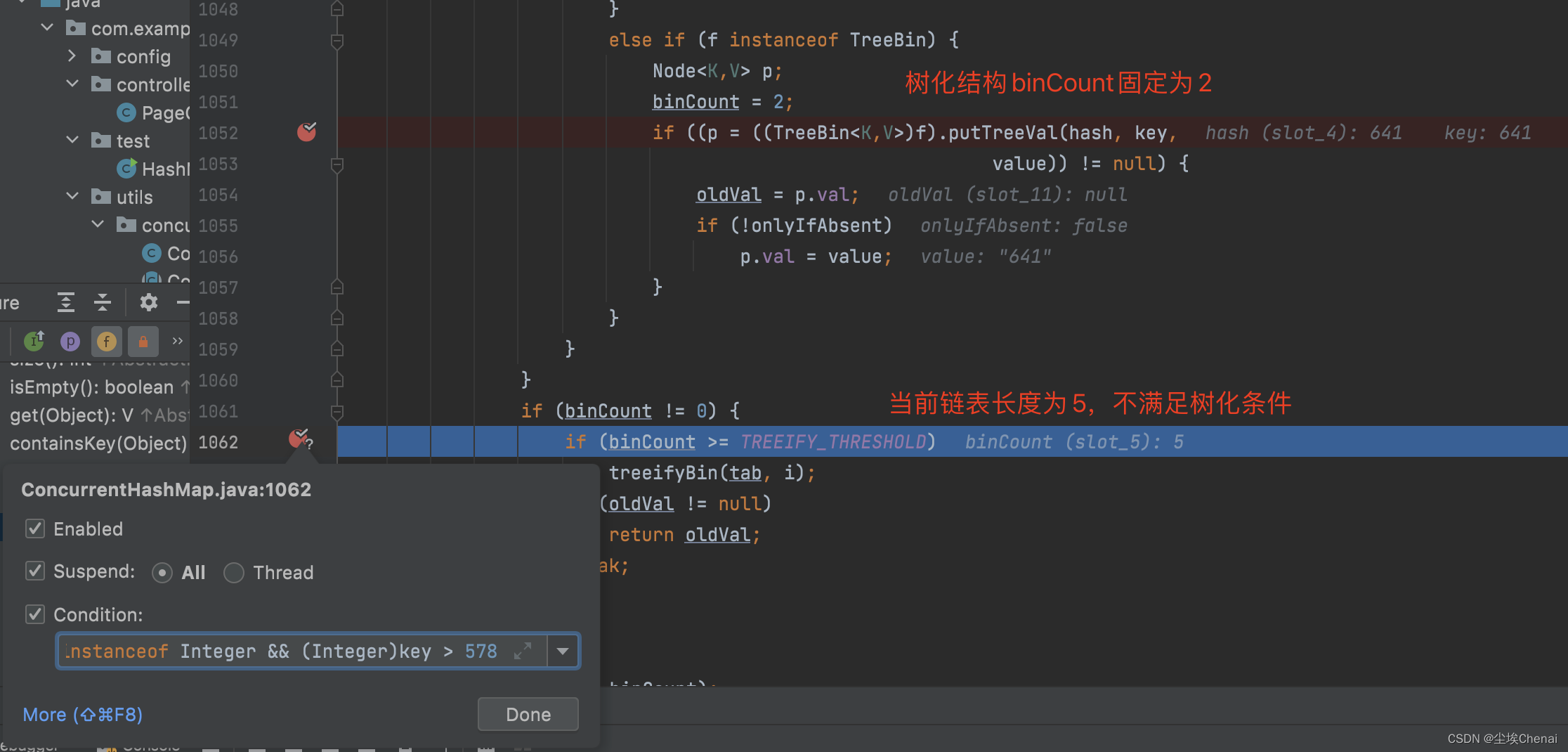Screen dimensions: 1568x752
Task: Click the breakpoint icon on line 1052
Action: pos(307,132)
